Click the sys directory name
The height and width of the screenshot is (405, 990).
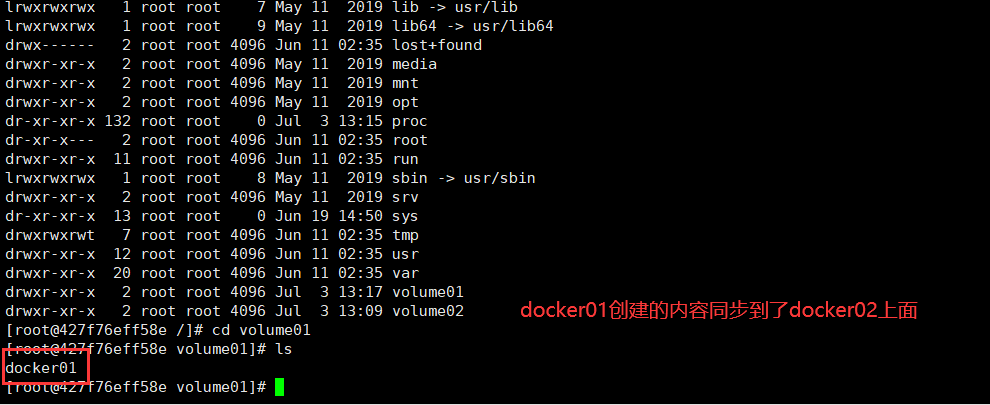(x=404, y=216)
